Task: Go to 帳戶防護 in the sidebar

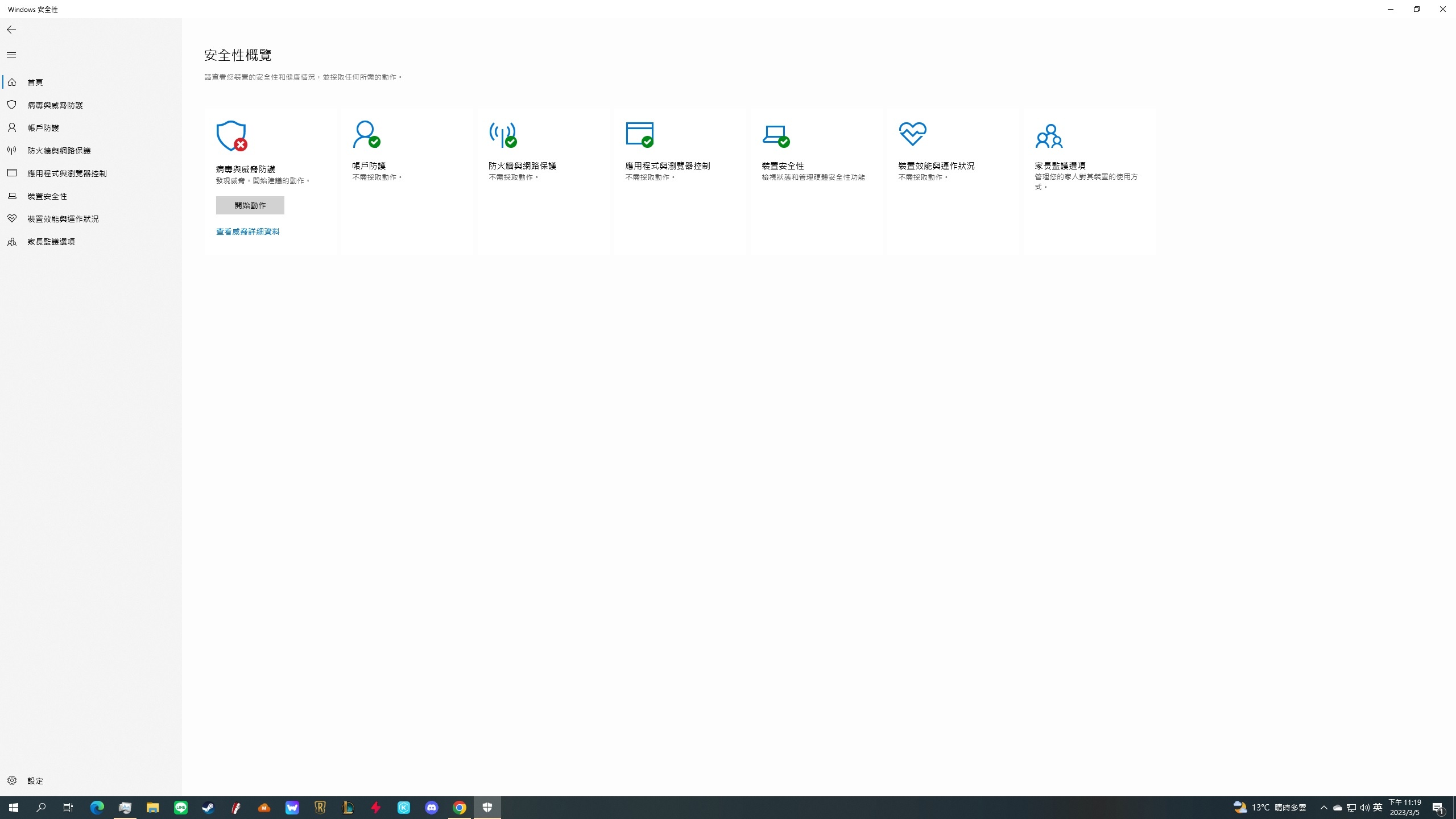Action: pyautogui.click(x=43, y=128)
